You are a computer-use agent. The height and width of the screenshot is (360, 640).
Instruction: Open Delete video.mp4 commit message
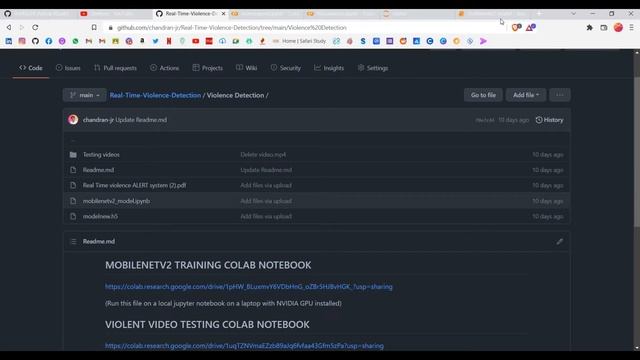[263, 155]
